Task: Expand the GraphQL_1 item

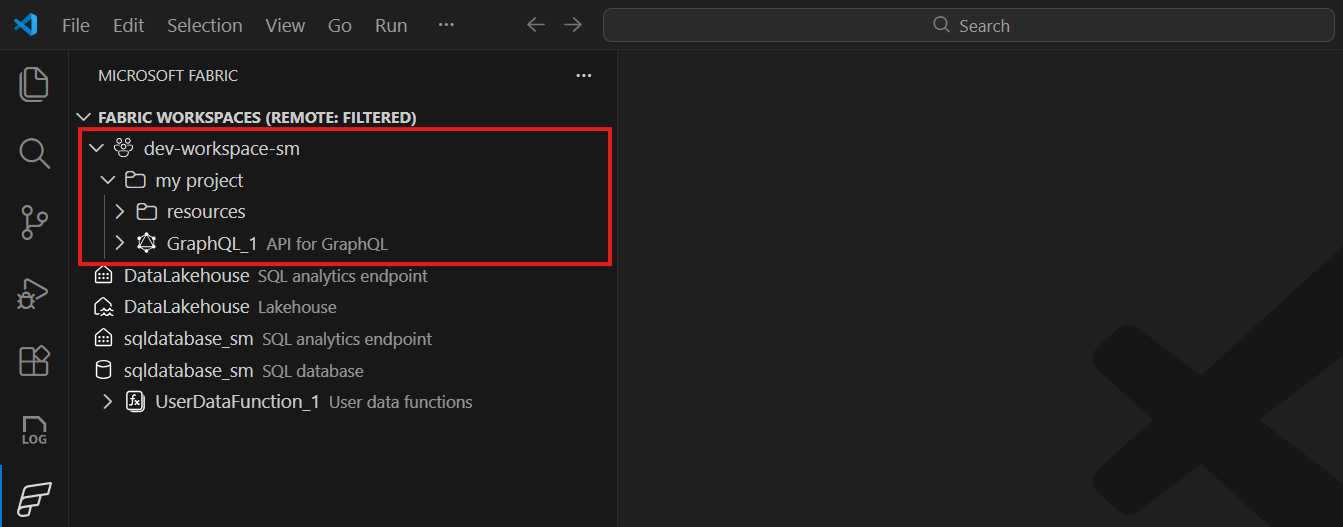Action: (120, 243)
